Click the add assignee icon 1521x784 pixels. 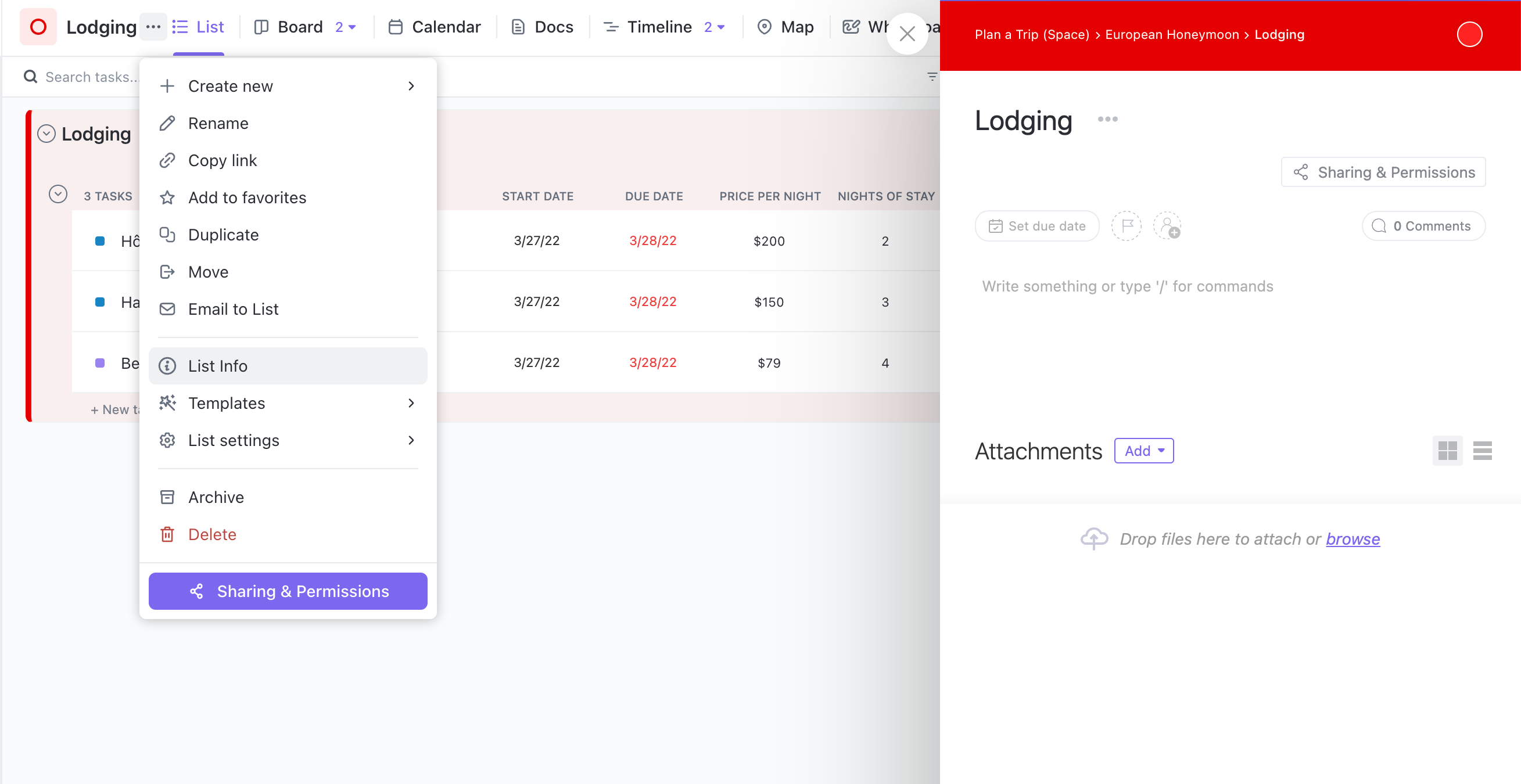[x=1167, y=226]
